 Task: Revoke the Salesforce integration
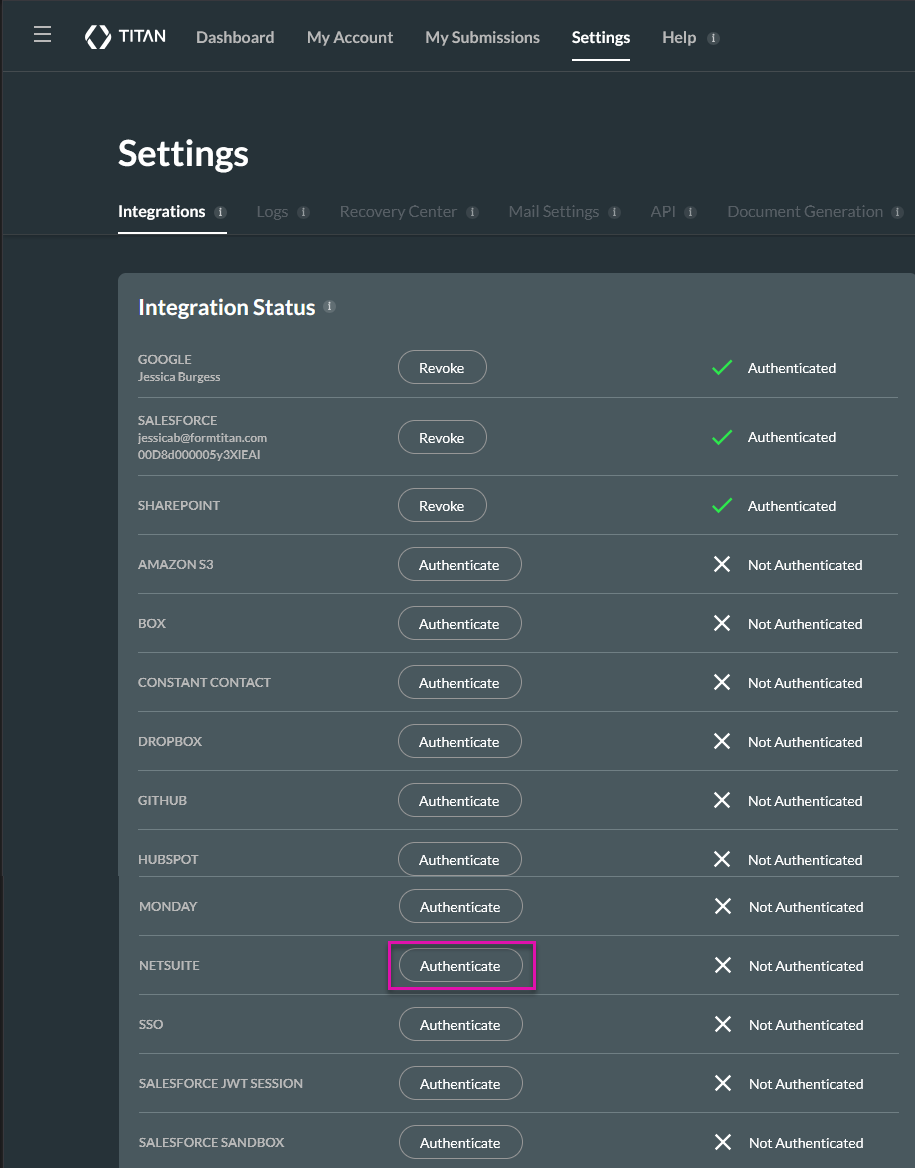(x=442, y=437)
